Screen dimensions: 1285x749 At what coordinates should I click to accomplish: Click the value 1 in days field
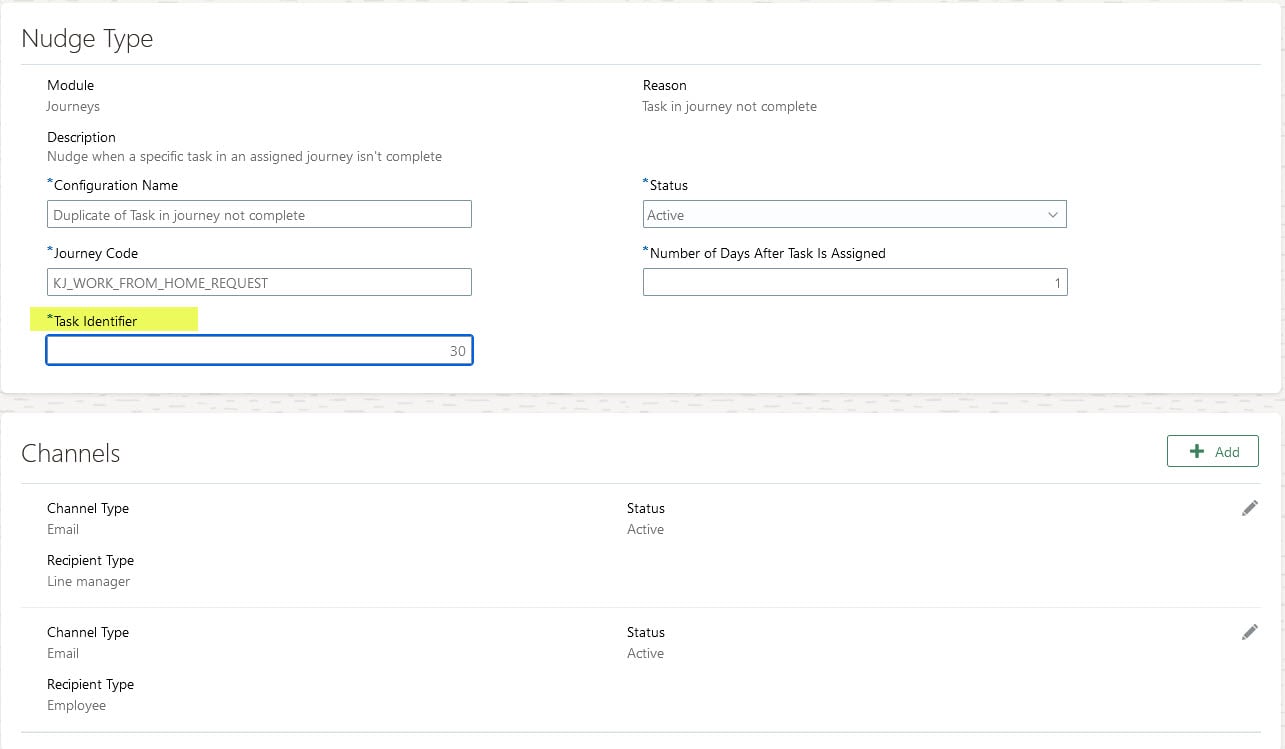[x=1056, y=282]
